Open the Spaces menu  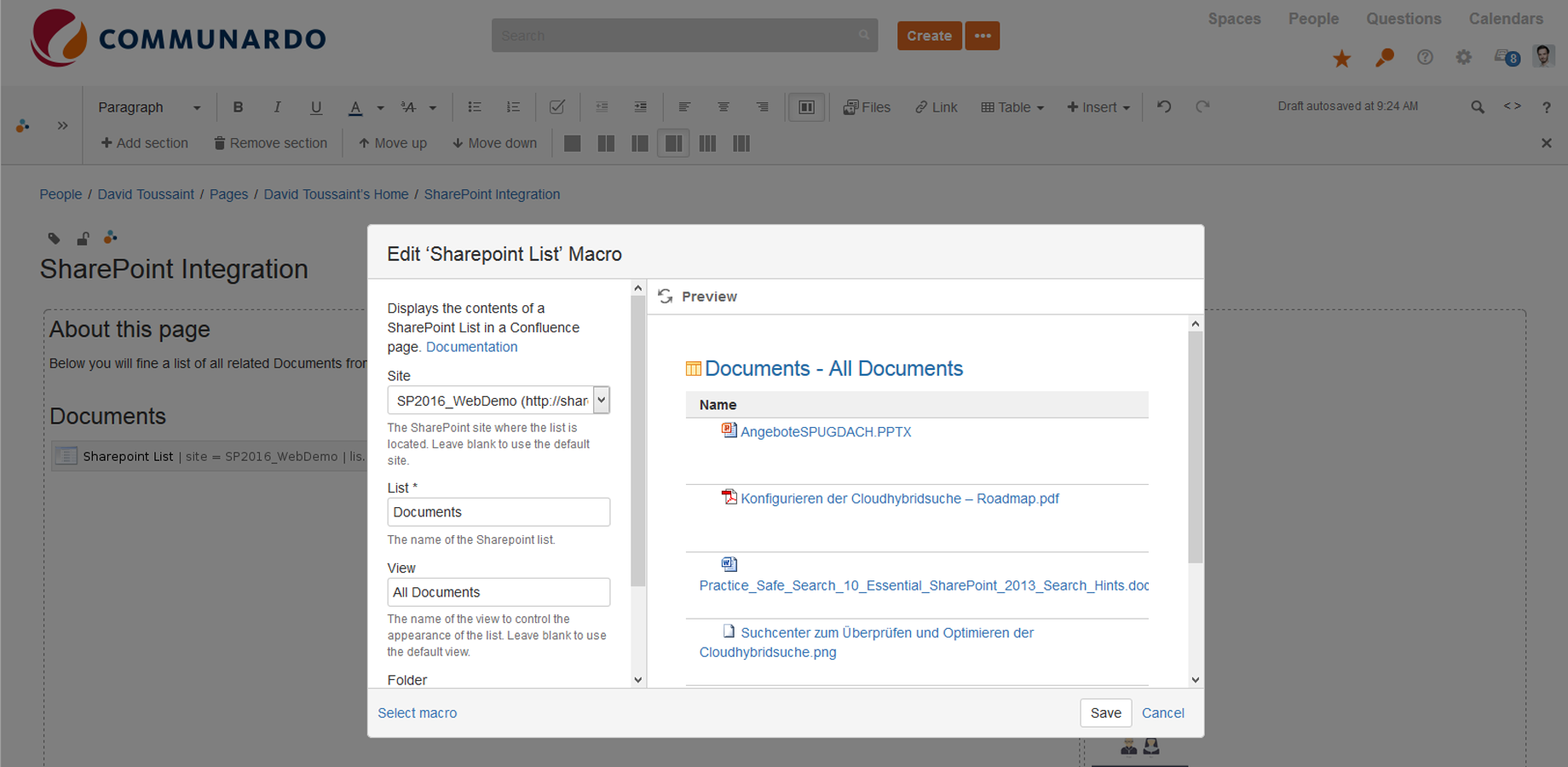[1234, 19]
